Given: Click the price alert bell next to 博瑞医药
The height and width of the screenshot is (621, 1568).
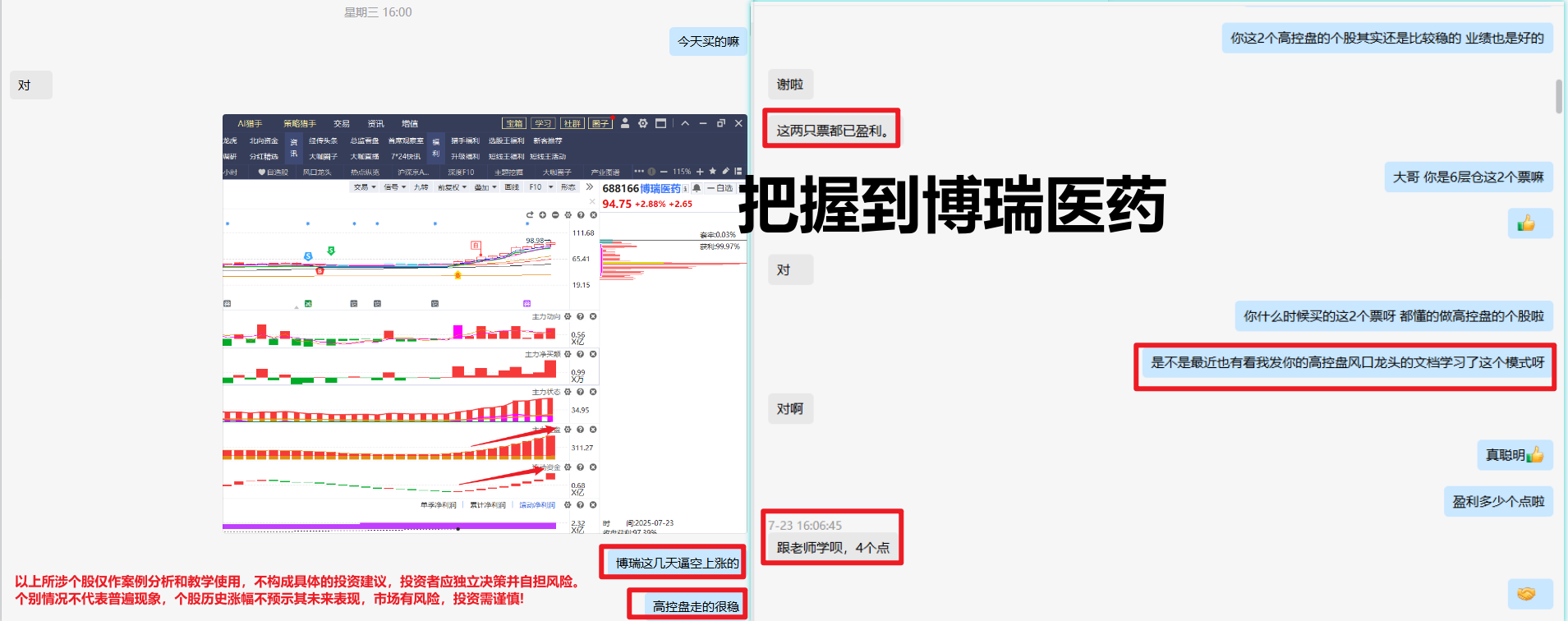Looking at the screenshot, I should point(697,188).
